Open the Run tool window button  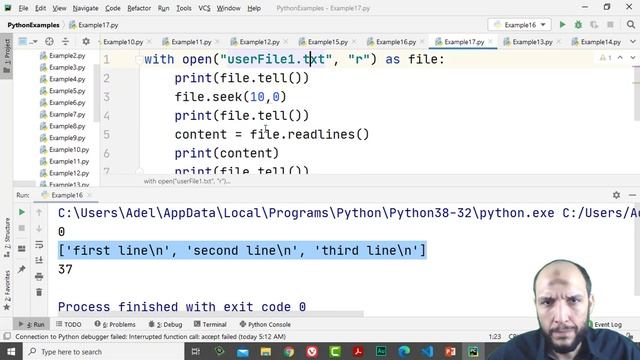32,324
